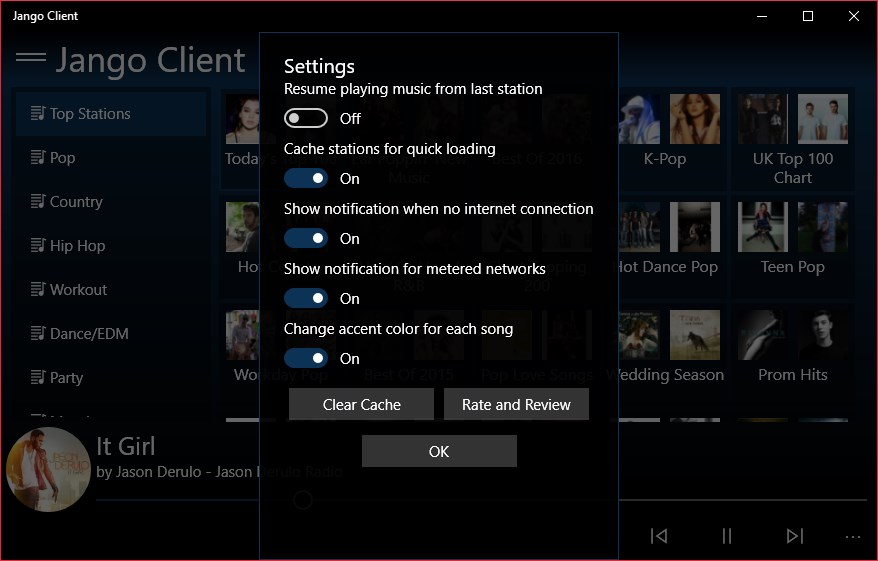Click the playlist icon beside Party
Viewport: 878px width, 561px height.
(x=38, y=377)
